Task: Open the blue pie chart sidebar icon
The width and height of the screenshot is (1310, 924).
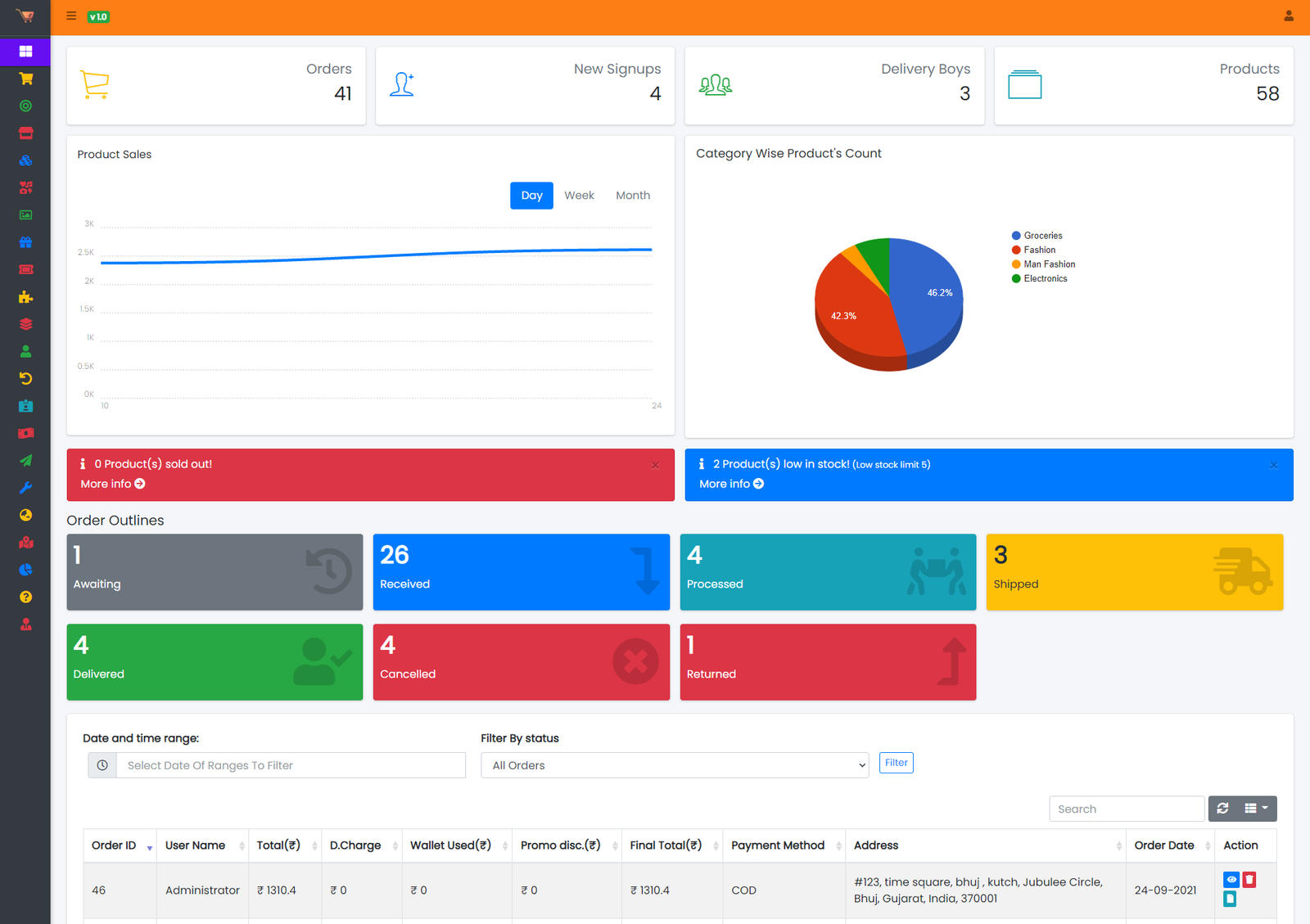Action: pos(25,570)
